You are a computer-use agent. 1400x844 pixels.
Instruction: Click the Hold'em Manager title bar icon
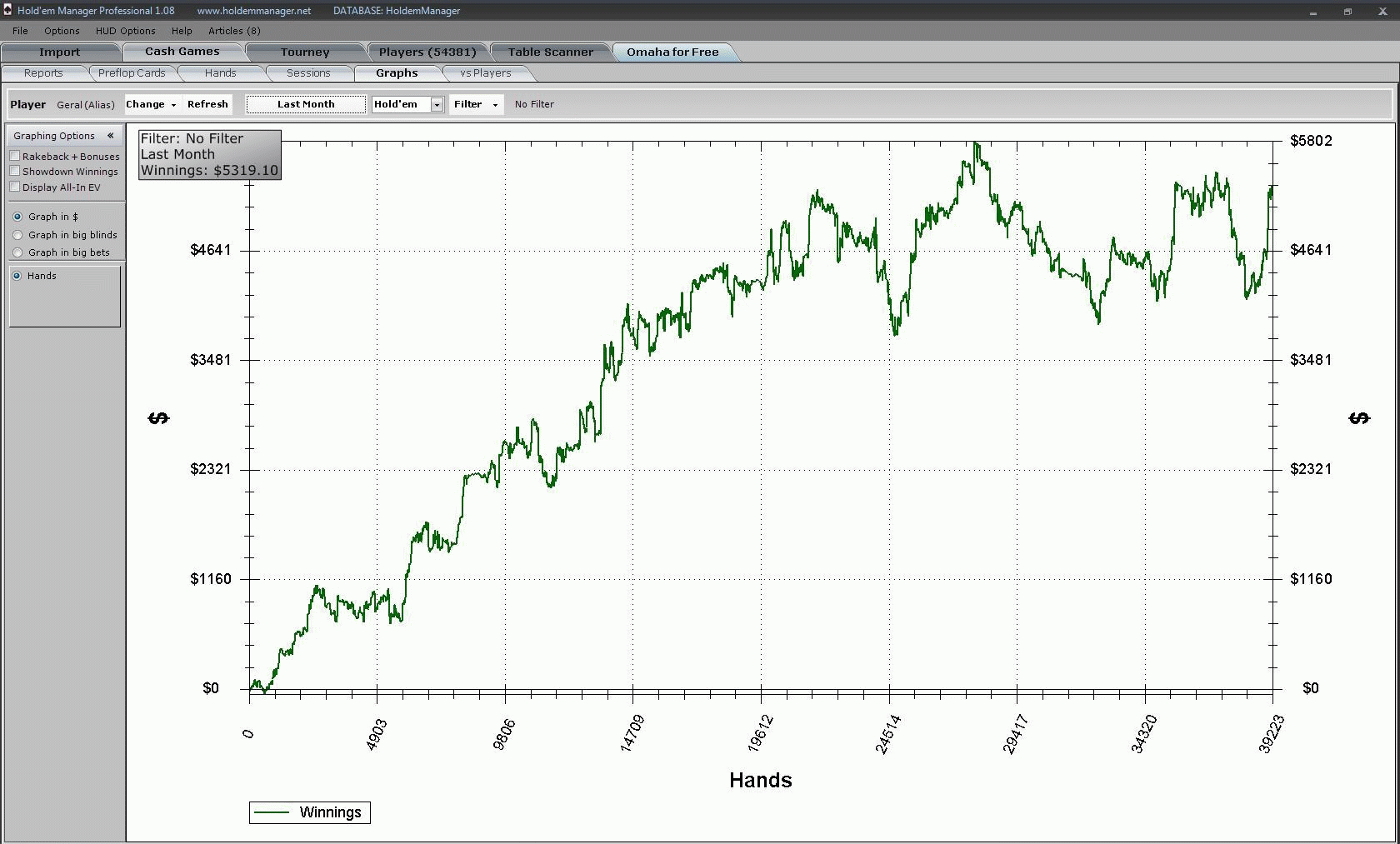click(x=7, y=10)
